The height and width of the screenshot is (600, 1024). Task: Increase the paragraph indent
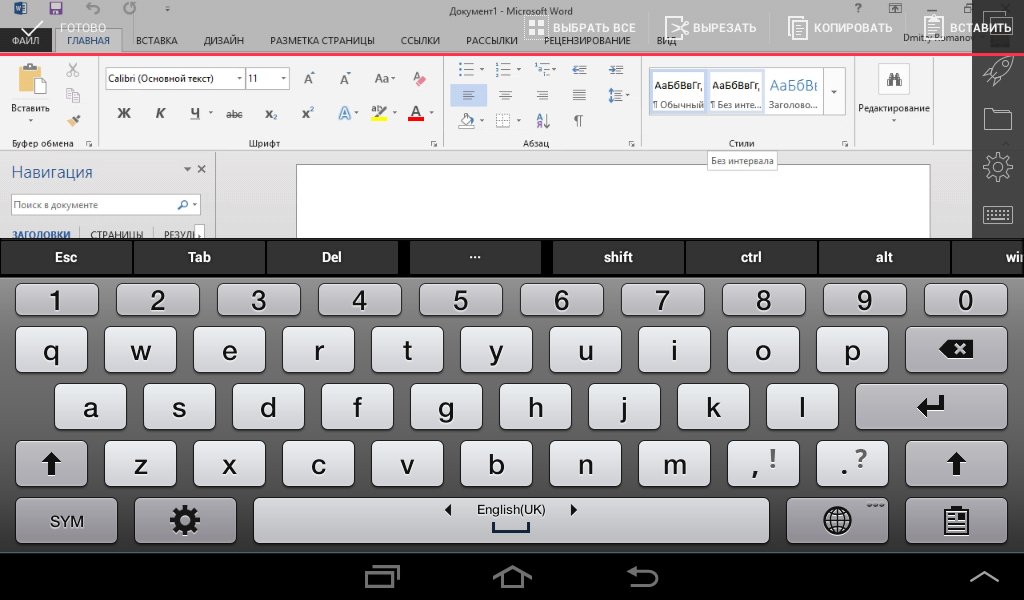tap(616, 70)
